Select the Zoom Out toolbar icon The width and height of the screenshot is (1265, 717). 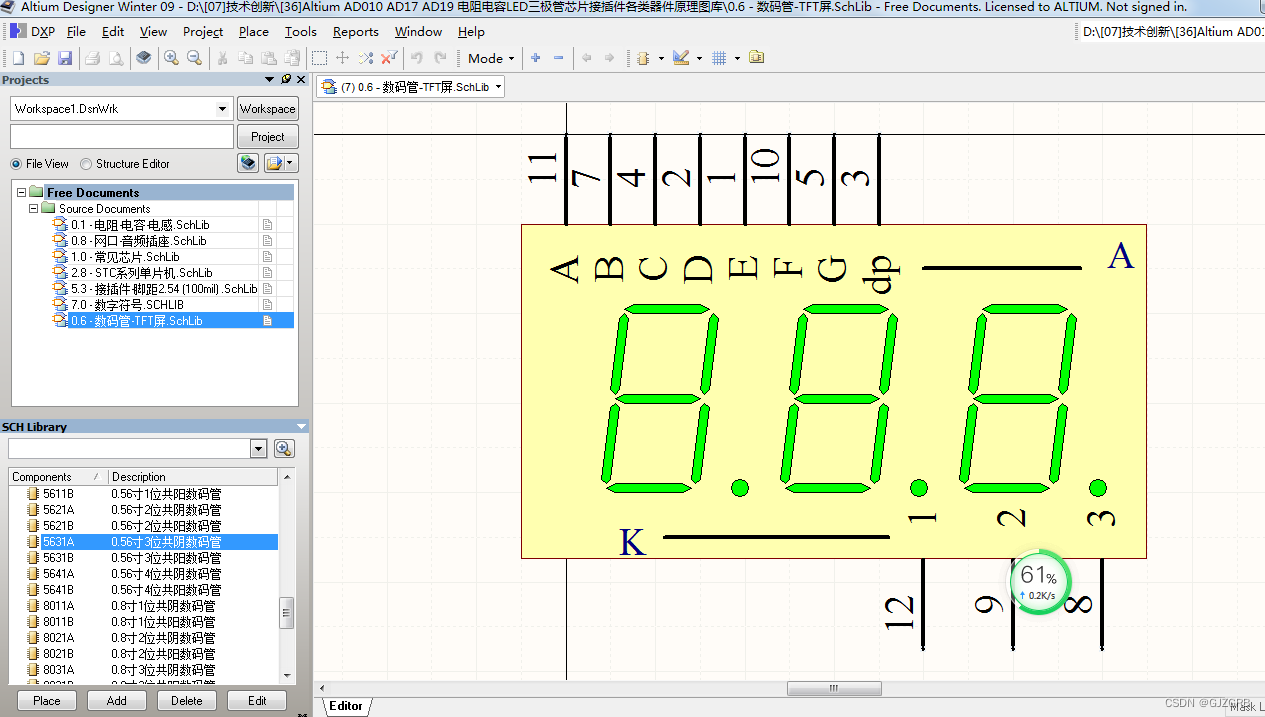(x=194, y=57)
